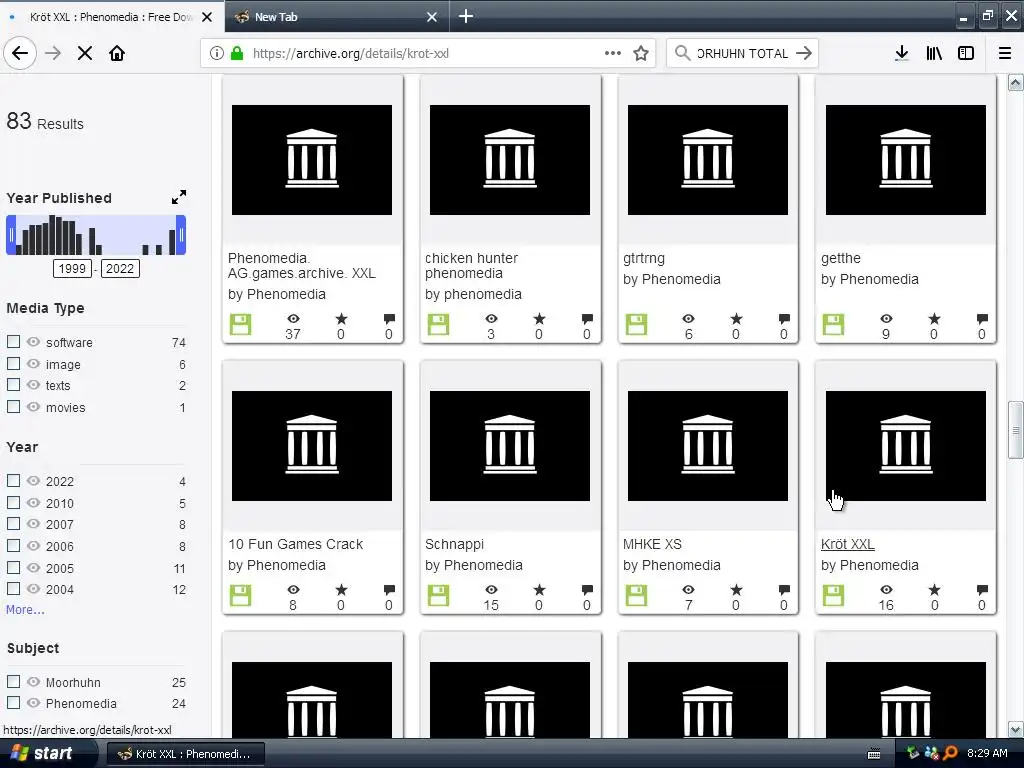Screen dimensions: 1024x768
Task: Expand the Year Published histogram
Action: [x=179, y=197]
